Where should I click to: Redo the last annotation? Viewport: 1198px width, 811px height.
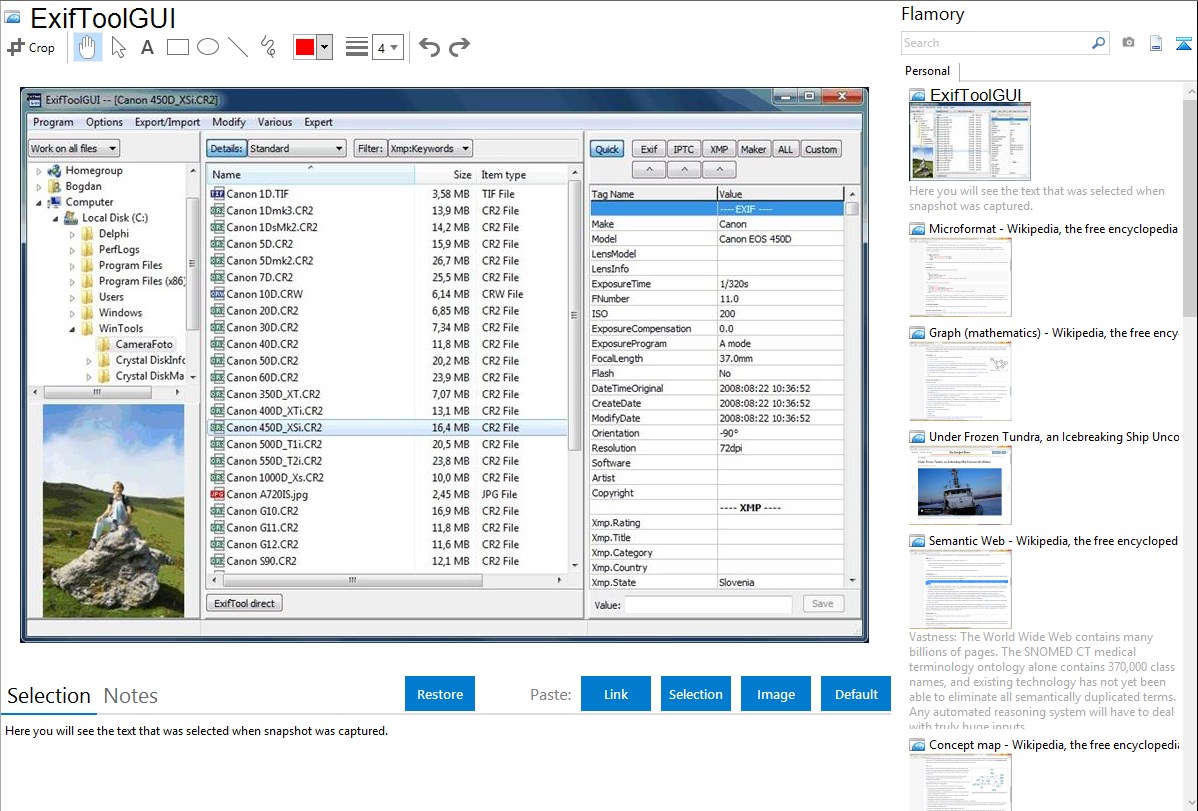(459, 47)
